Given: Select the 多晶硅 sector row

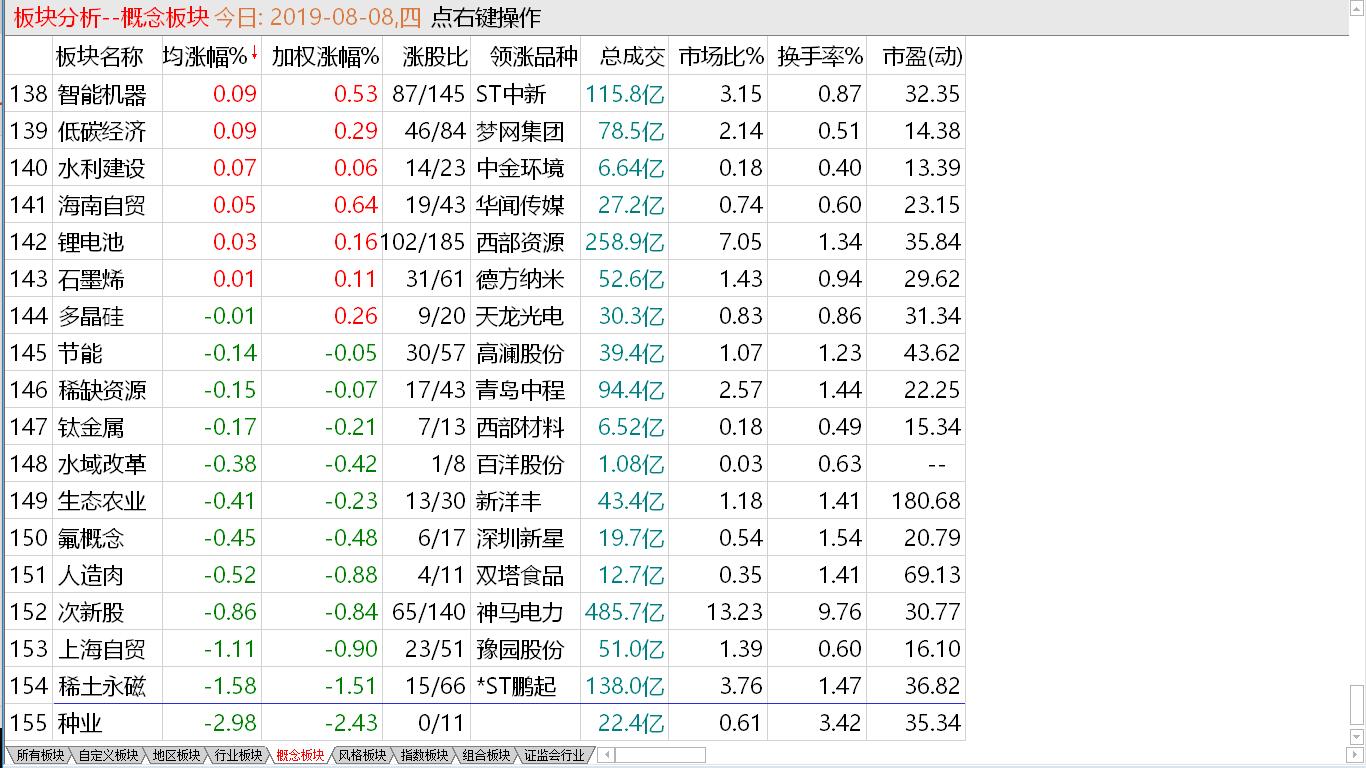Looking at the screenshot, I should (485, 316).
